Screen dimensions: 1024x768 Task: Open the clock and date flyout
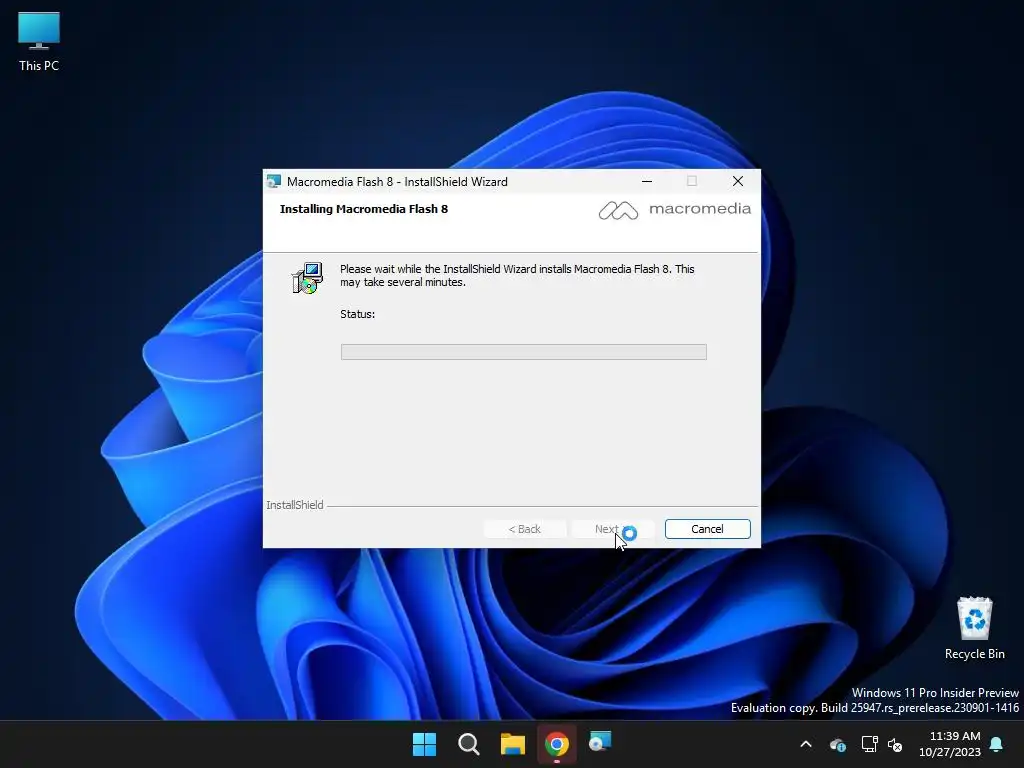click(950, 744)
